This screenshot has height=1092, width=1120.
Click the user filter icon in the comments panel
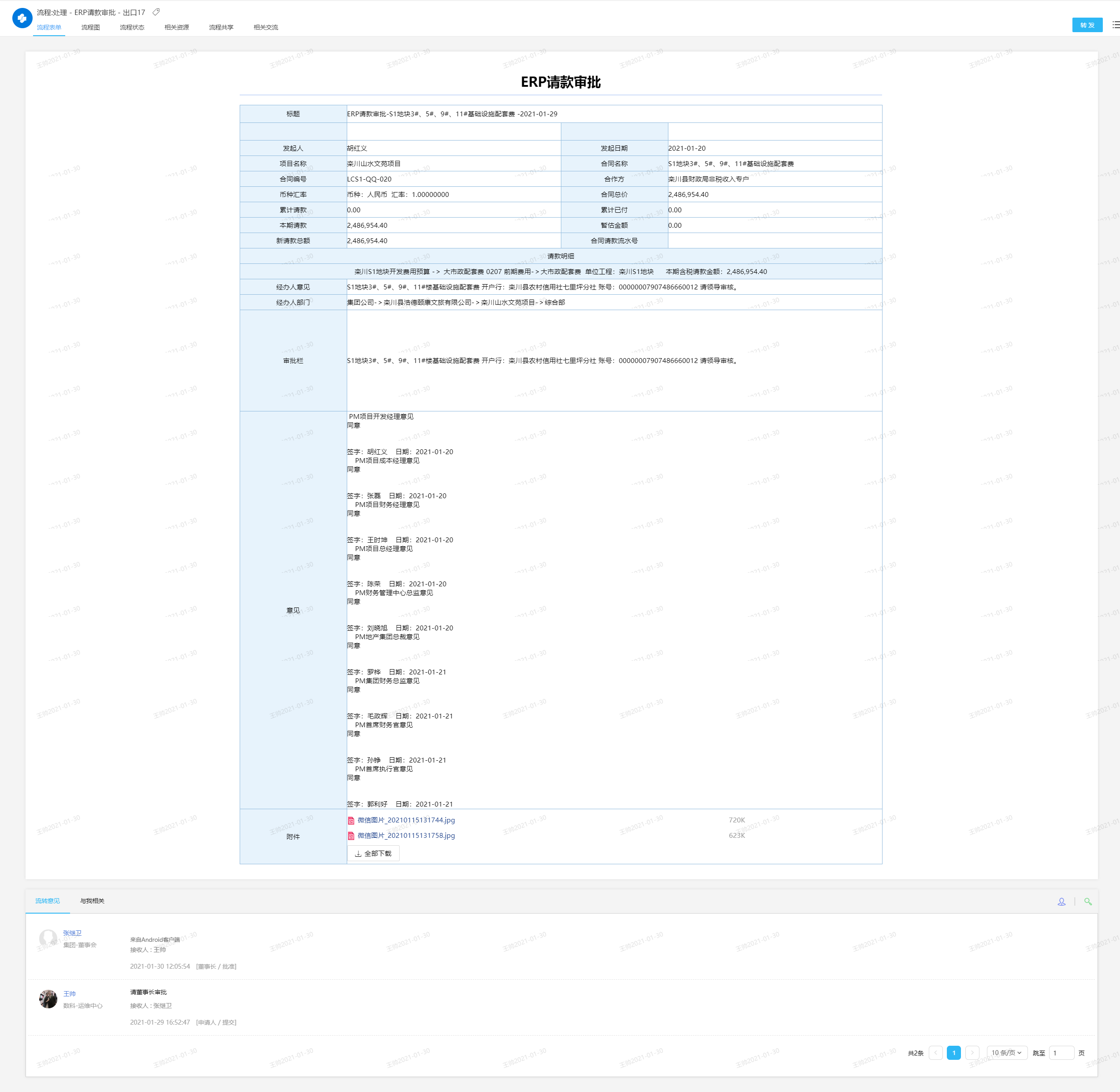click(x=1061, y=902)
